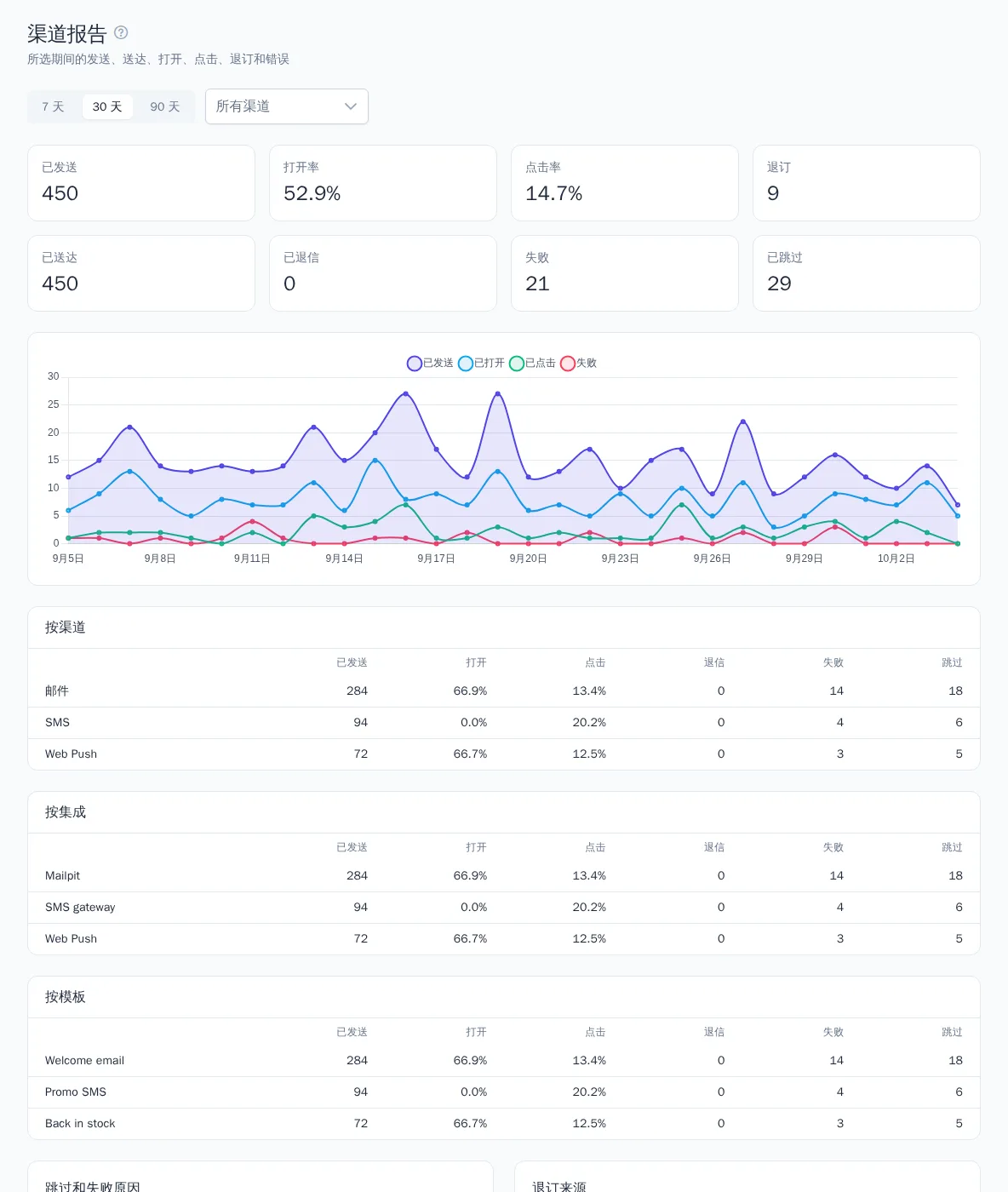Click the 9月5日 label on the chart axis

[x=68, y=559]
